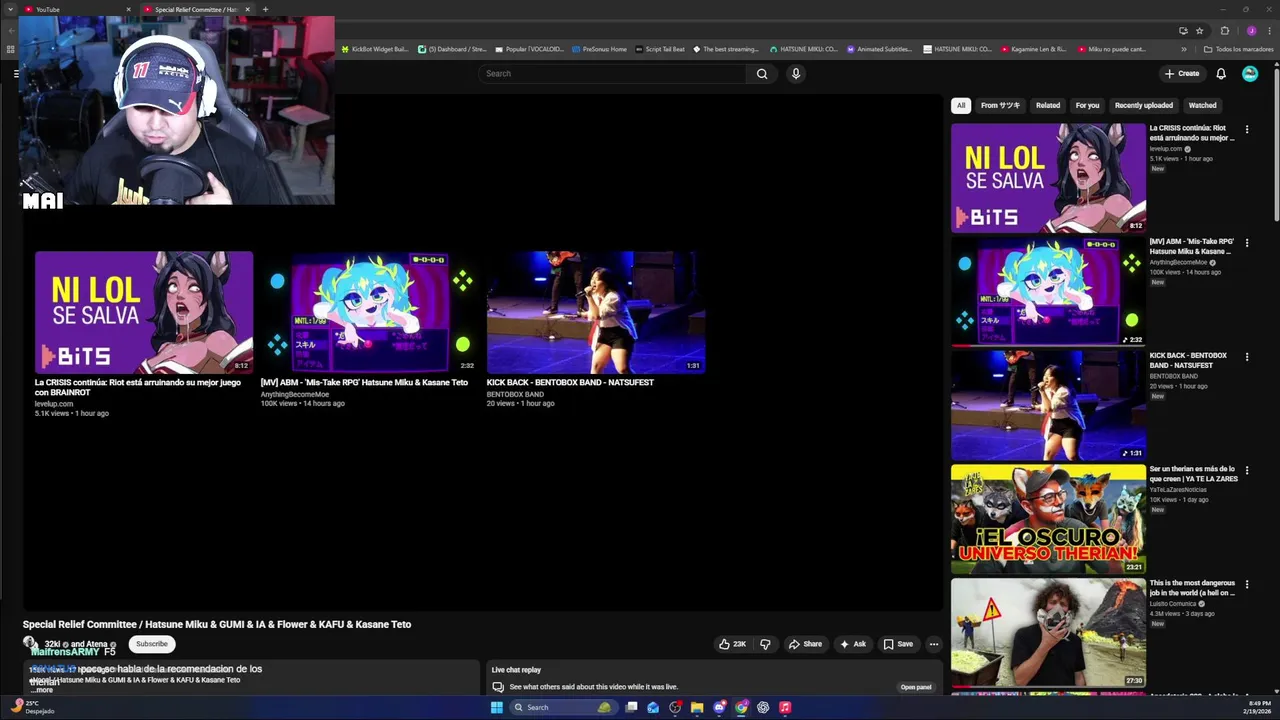Open the OSCURO UNIVERSO THERIAN sidebar thumbnail
Viewport: 1280px width, 720px height.
(1048, 519)
